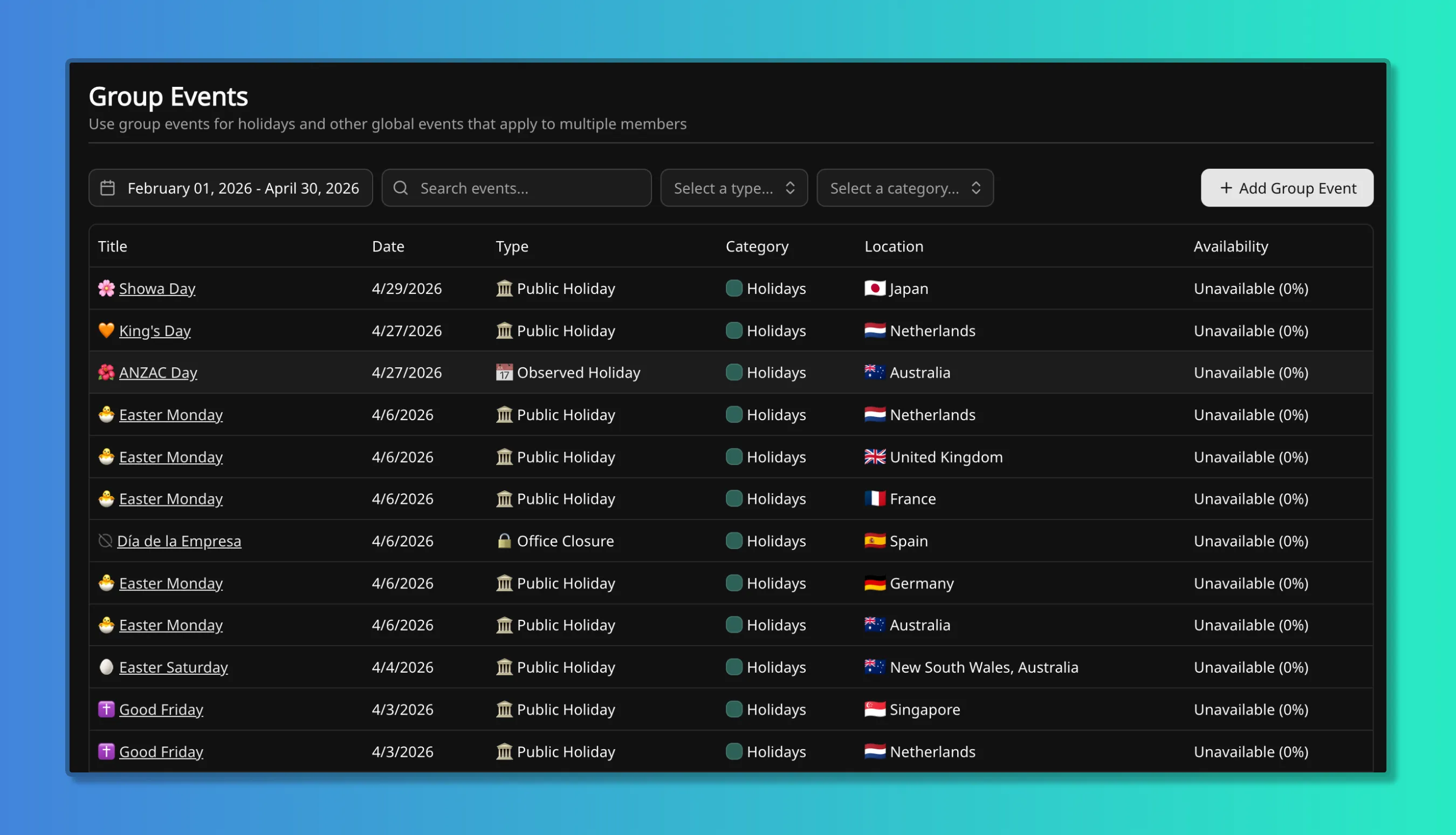Open Good Friday for Singapore

point(161,709)
